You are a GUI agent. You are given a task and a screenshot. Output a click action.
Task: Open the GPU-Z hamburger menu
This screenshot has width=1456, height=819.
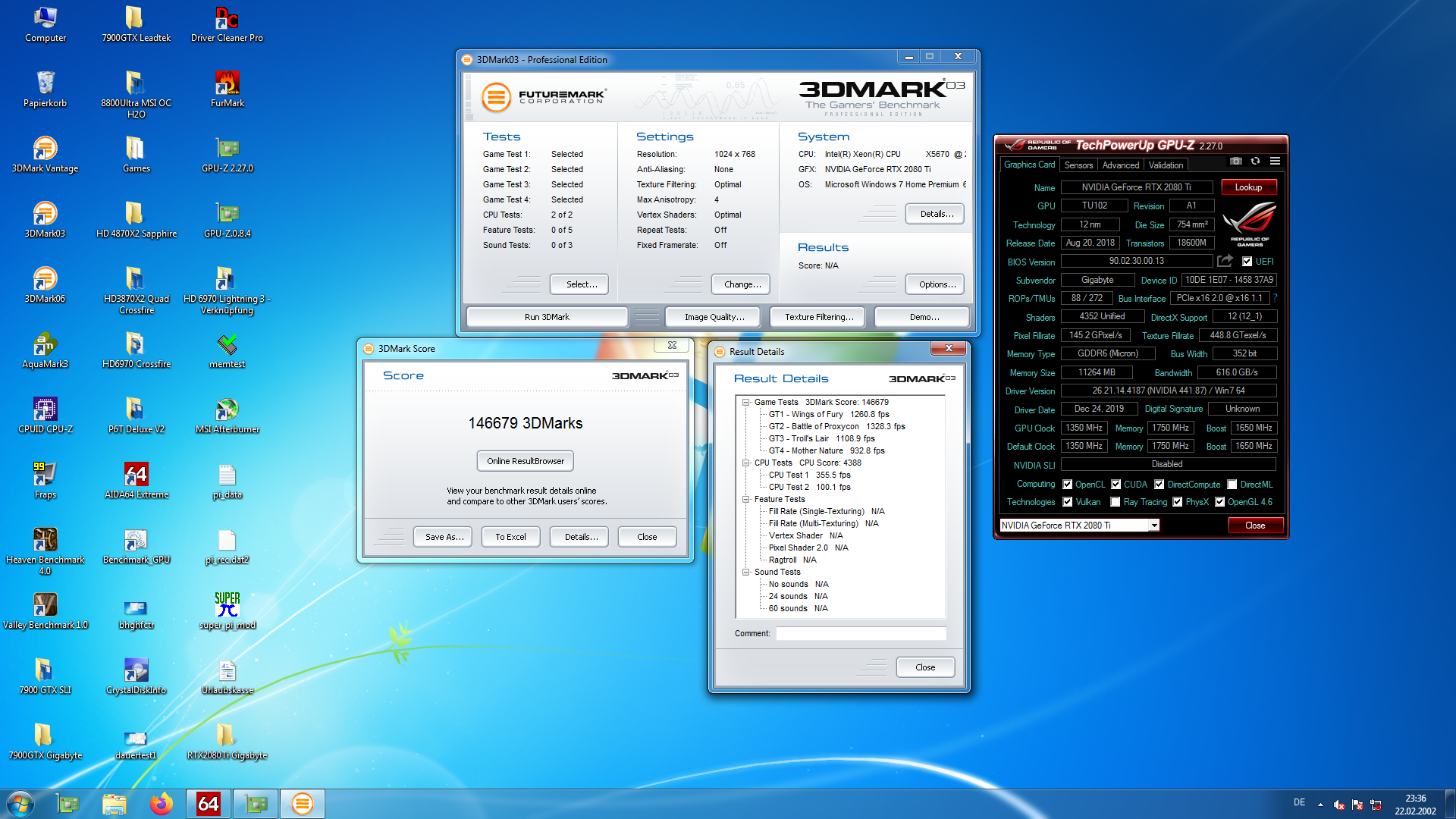pyautogui.click(x=1276, y=161)
